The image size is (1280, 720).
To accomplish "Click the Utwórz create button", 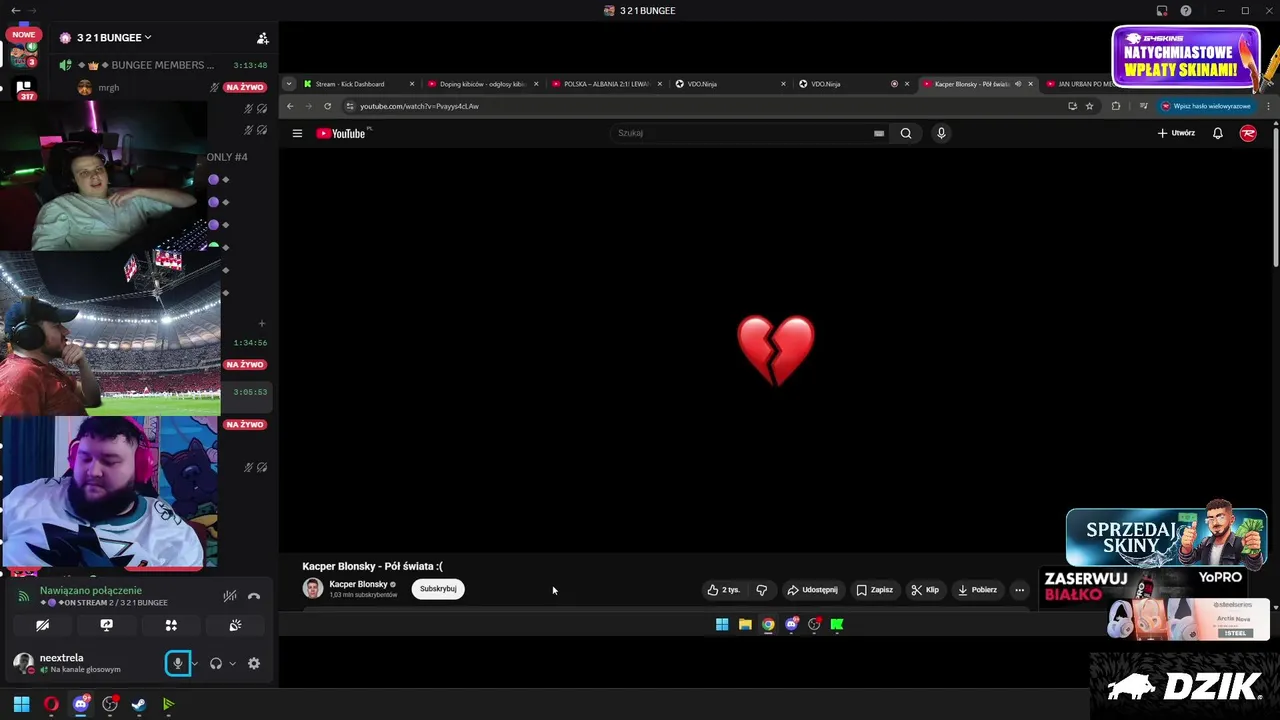I will tap(1176, 133).
